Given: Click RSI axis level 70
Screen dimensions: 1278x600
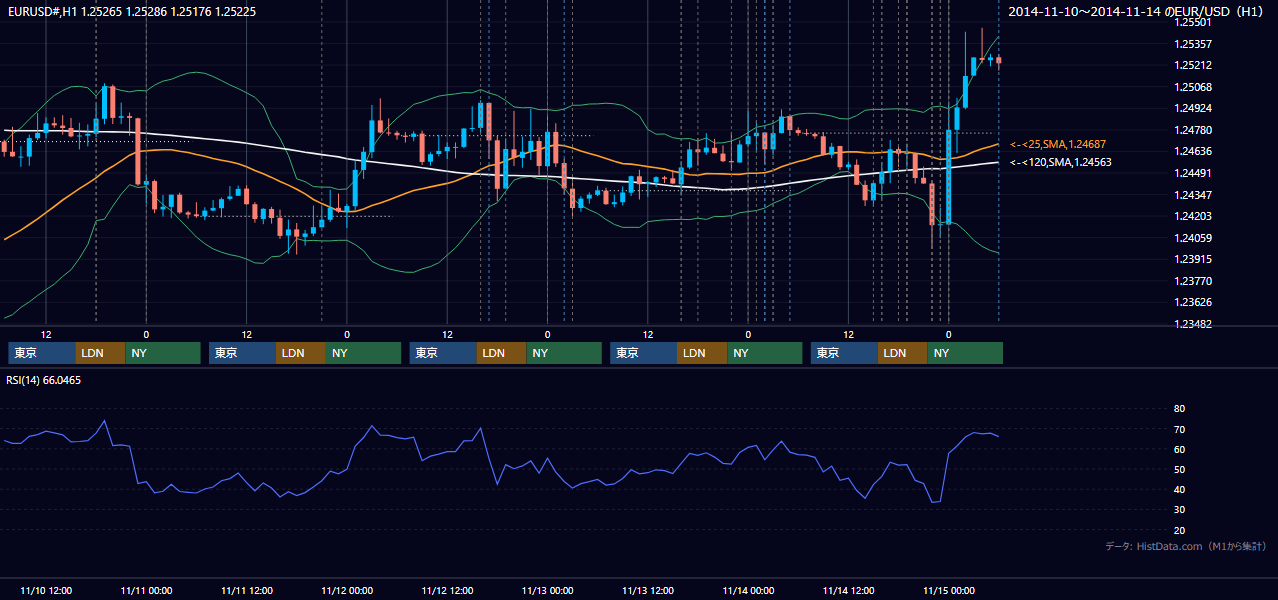Looking at the screenshot, I should tap(1179, 429).
